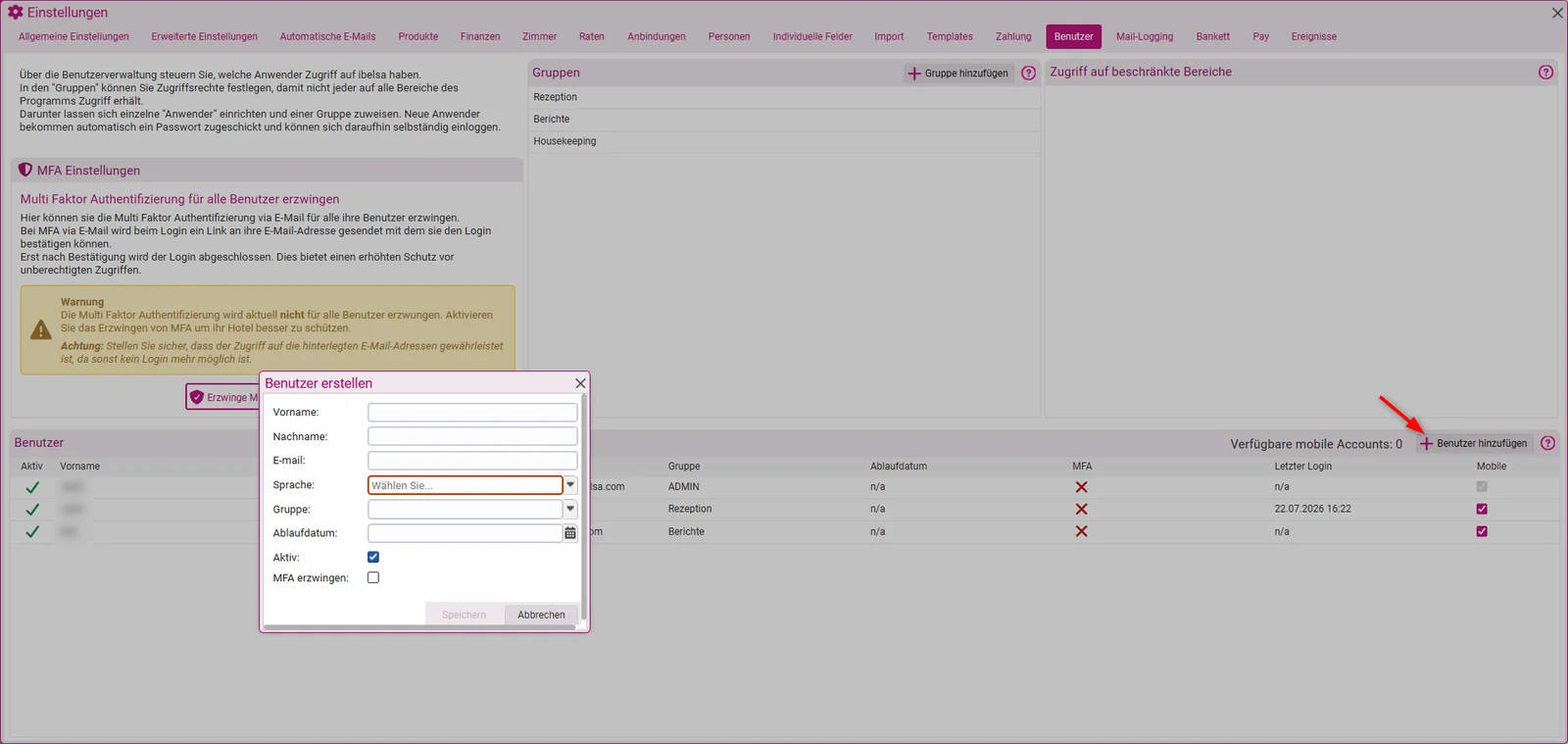Click the red MFA cross in the ADMIN row
Viewport: 1568px width, 744px height.
pos(1081,487)
